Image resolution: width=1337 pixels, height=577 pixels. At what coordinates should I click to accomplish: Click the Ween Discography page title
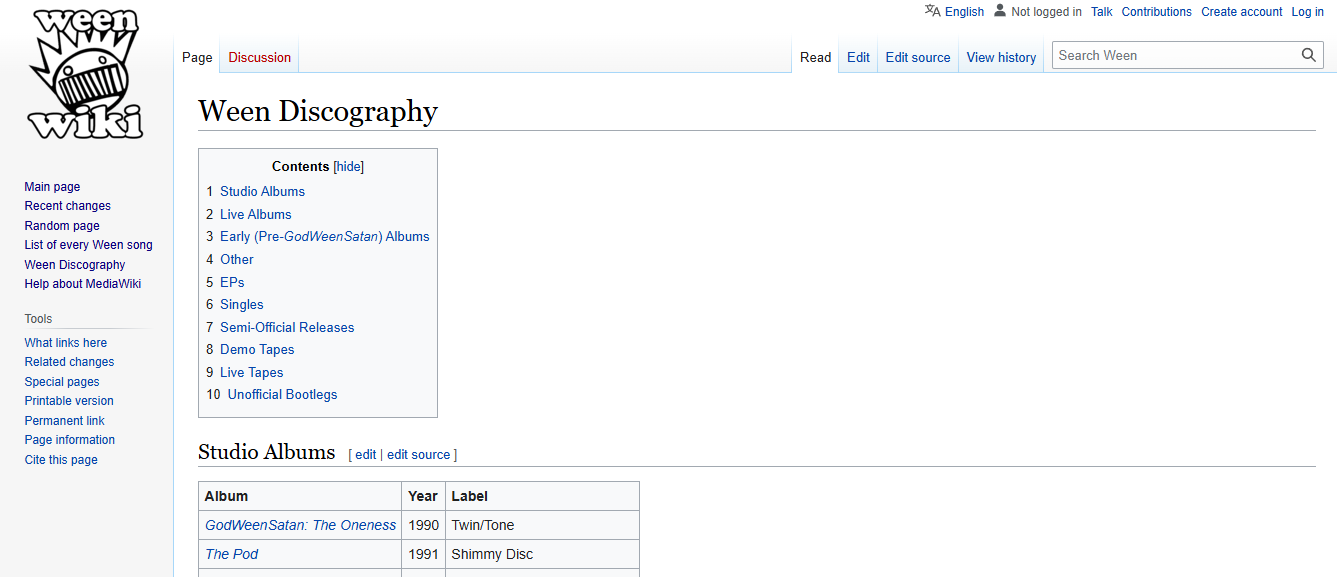pos(318,110)
